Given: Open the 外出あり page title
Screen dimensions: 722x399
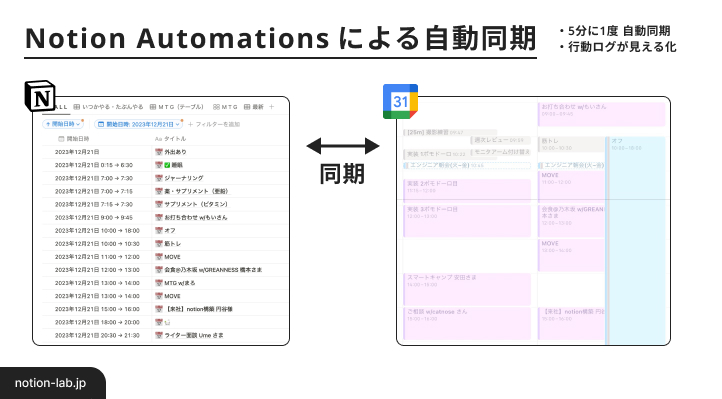Looking at the screenshot, I should click(x=175, y=152).
